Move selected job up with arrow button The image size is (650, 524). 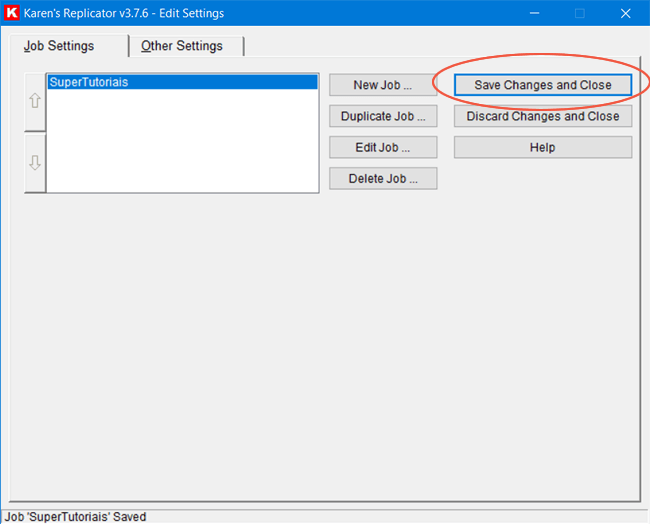pos(35,102)
